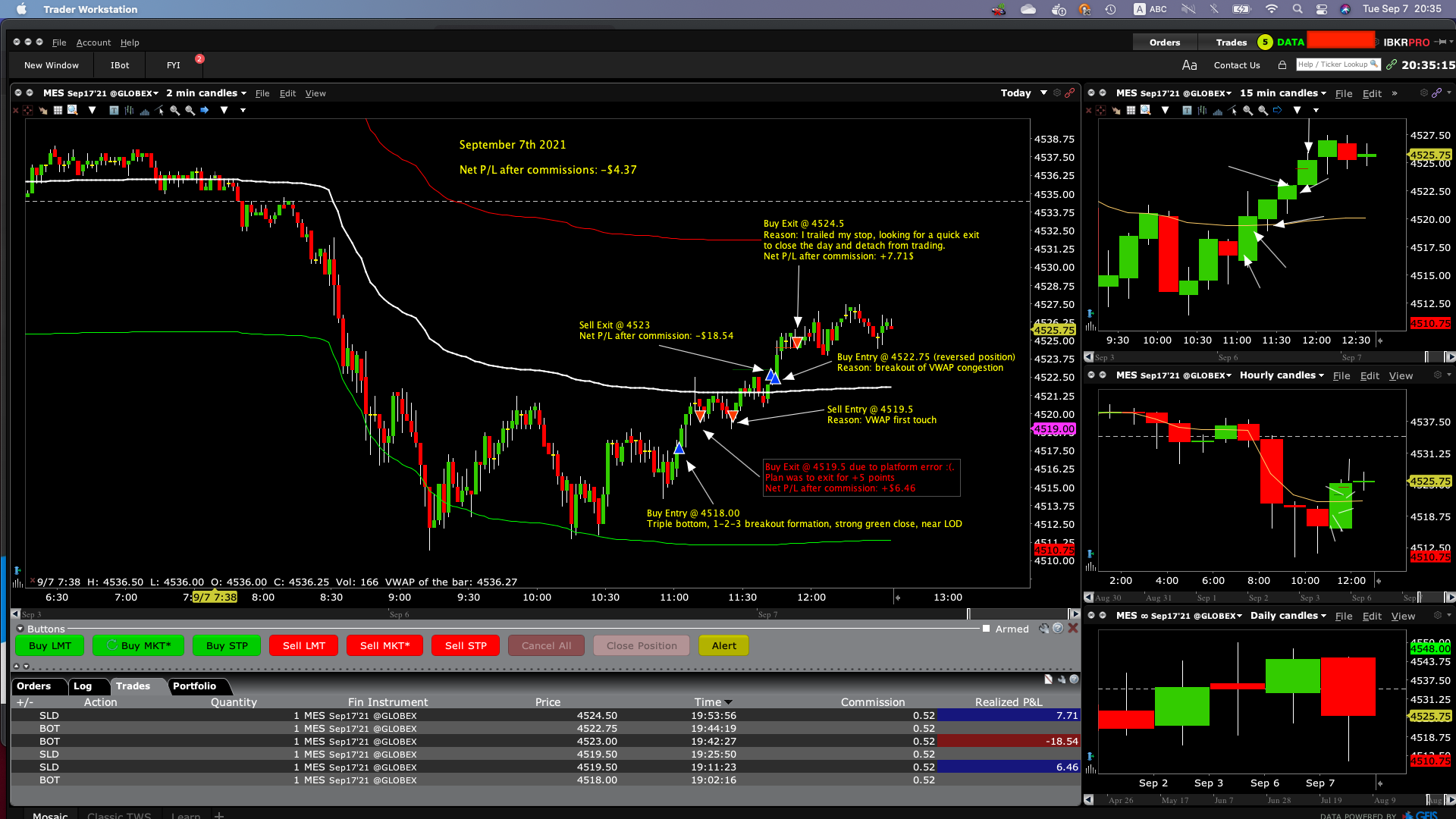This screenshot has width=1456, height=819.
Task: Select the T text tool in 15 min chart
Action: click(1187, 110)
